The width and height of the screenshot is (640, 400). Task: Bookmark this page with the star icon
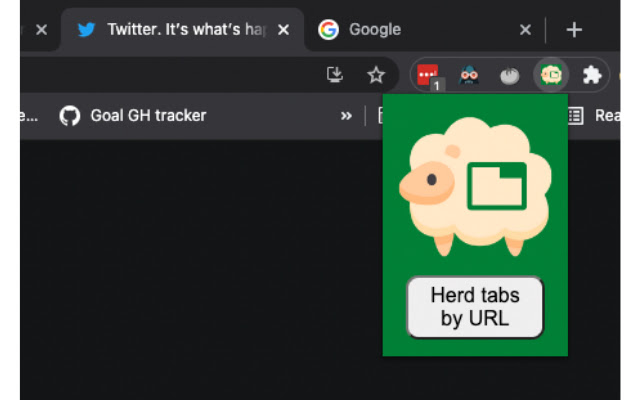(376, 75)
